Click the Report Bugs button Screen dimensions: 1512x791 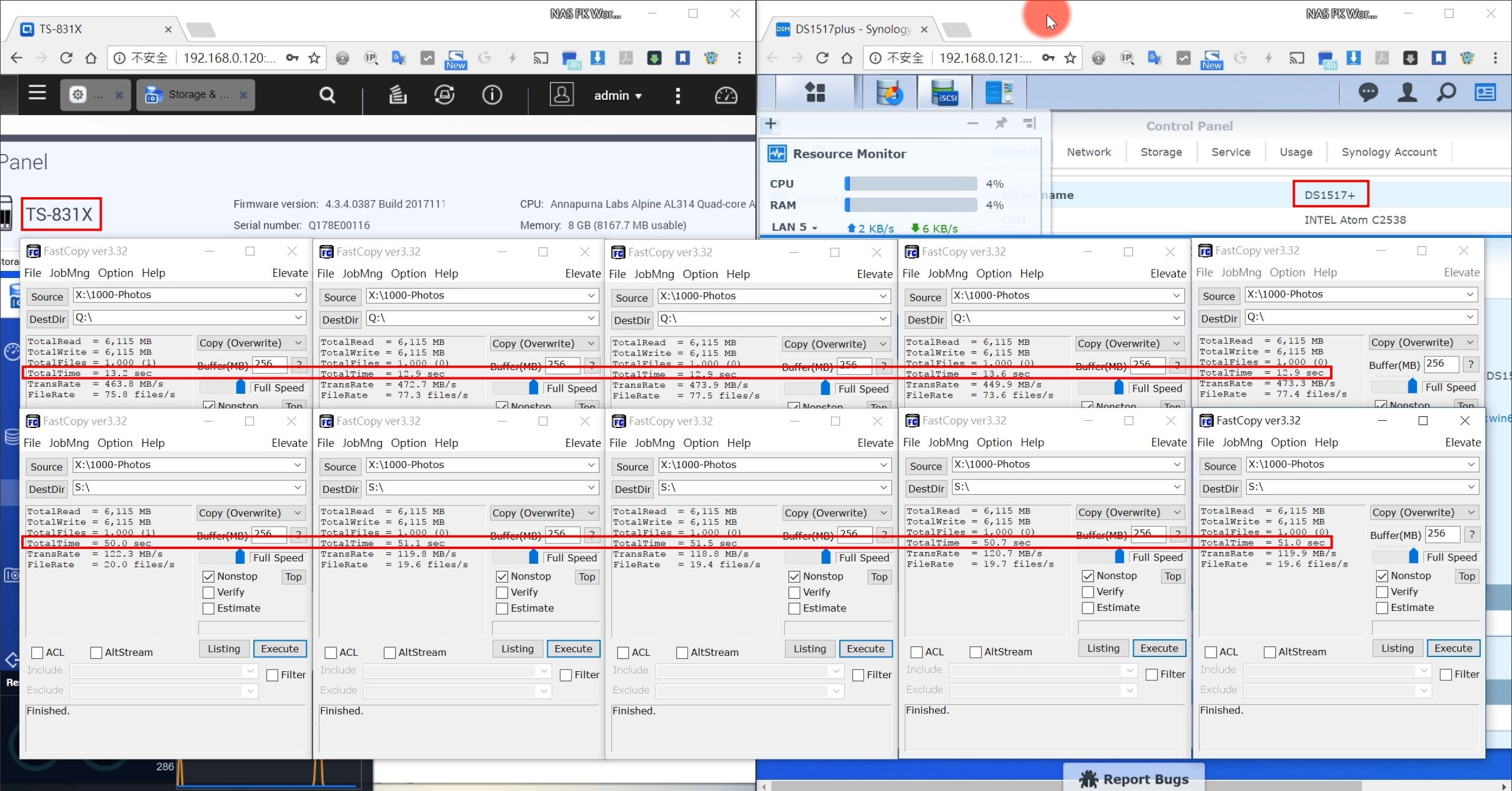pos(1133,779)
